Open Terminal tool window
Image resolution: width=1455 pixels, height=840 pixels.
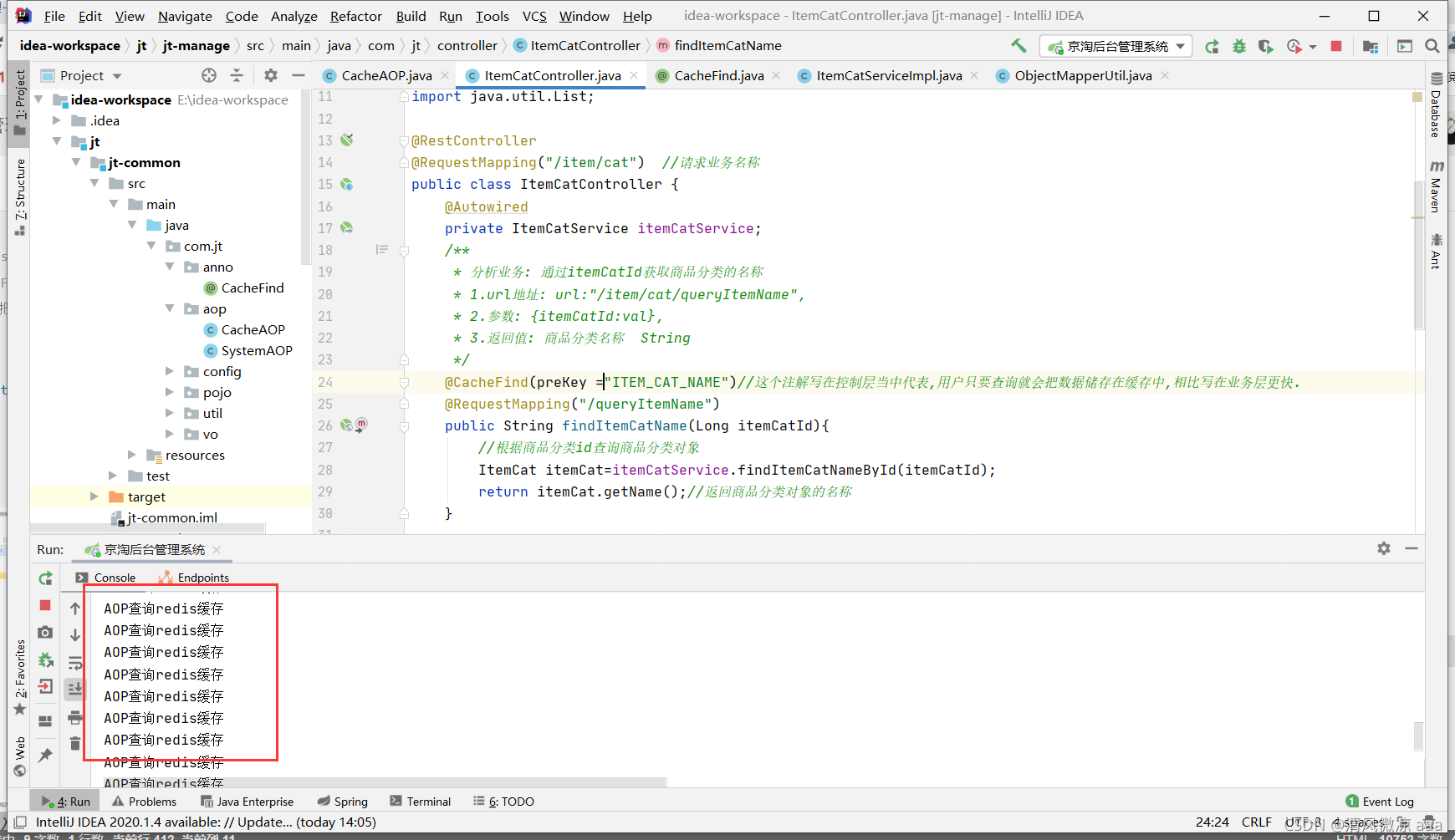click(420, 802)
